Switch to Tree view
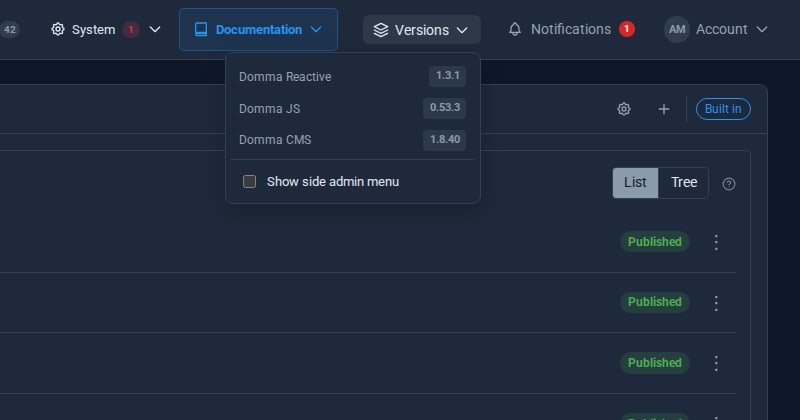The height and width of the screenshot is (420, 800). (x=684, y=182)
